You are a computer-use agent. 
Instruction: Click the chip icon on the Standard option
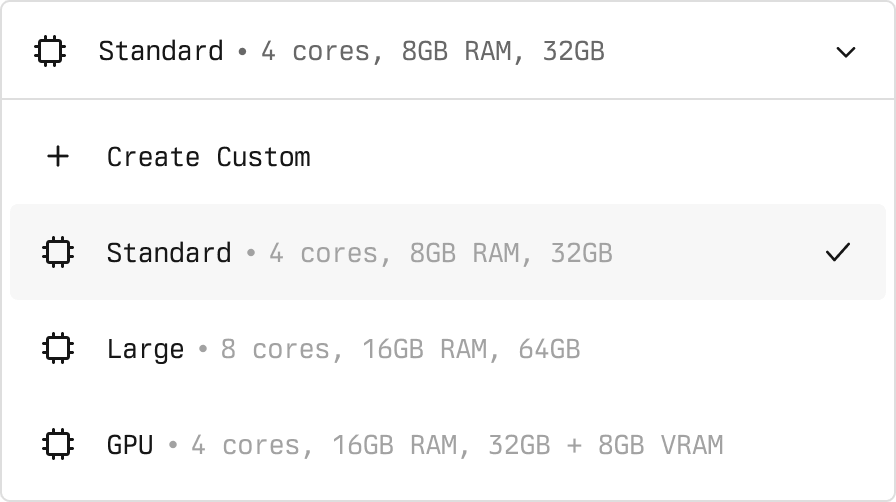pyautogui.click(x=59, y=253)
